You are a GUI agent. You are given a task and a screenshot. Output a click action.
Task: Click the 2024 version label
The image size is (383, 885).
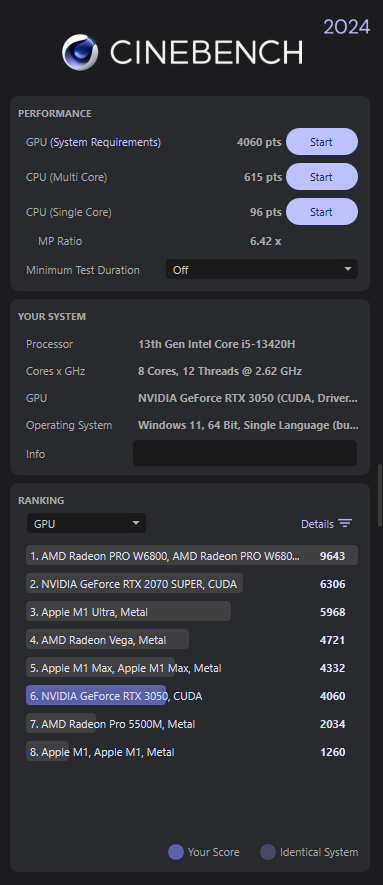pos(346,27)
